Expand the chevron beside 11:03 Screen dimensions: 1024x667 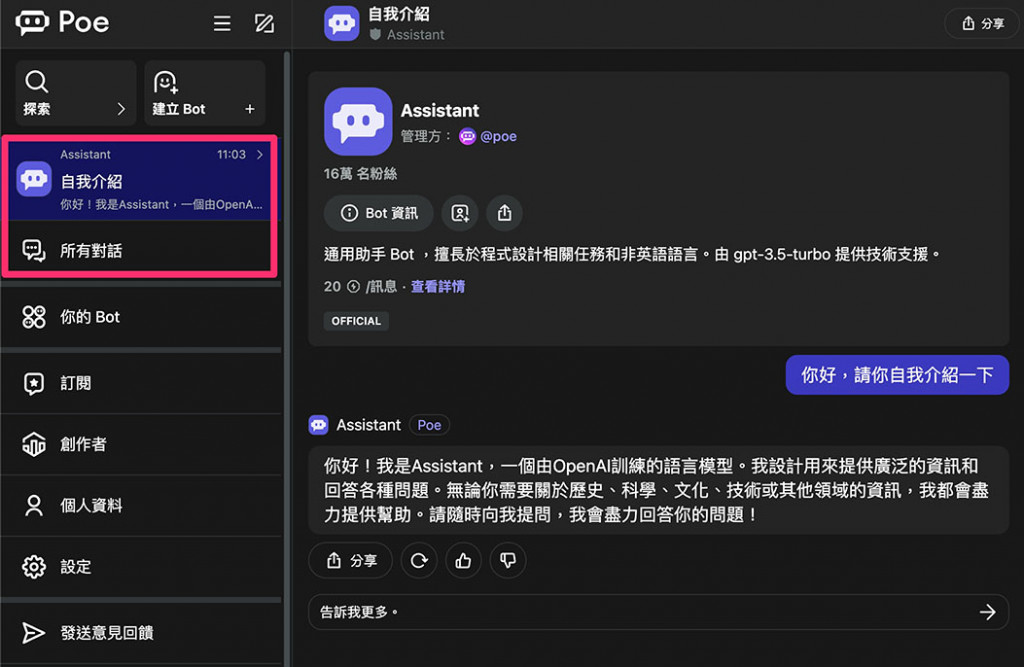coord(259,155)
